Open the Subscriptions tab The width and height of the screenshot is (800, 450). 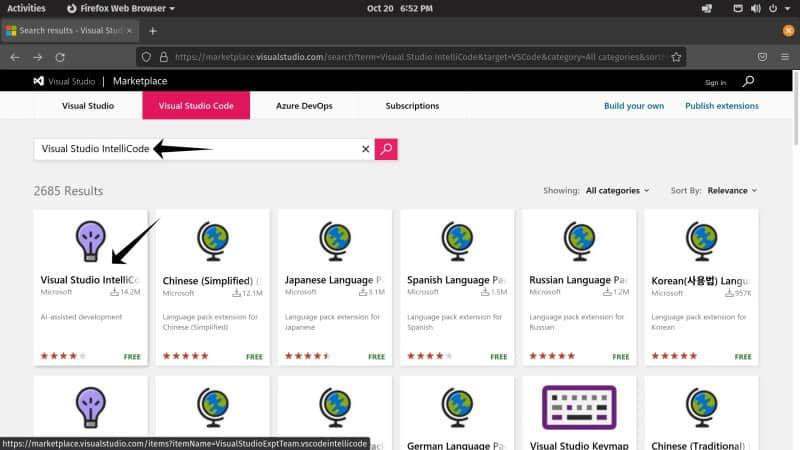(412, 106)
